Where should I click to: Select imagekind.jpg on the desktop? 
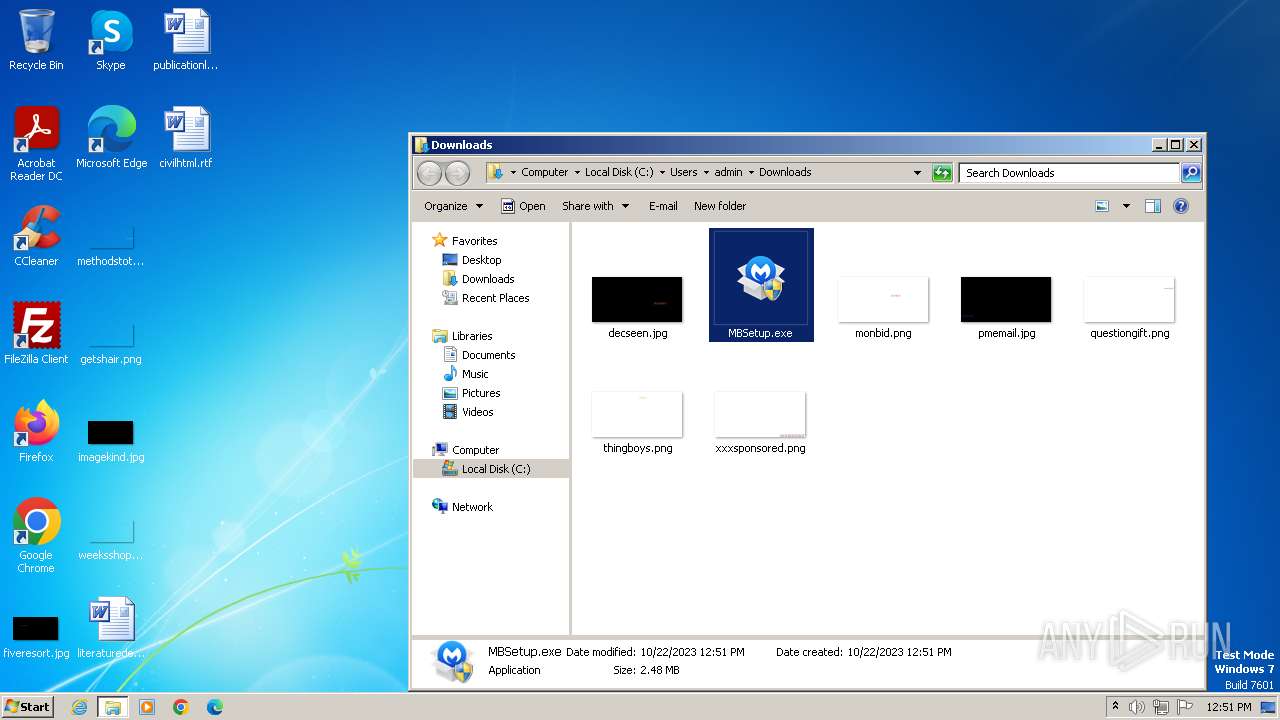point(110,442)
